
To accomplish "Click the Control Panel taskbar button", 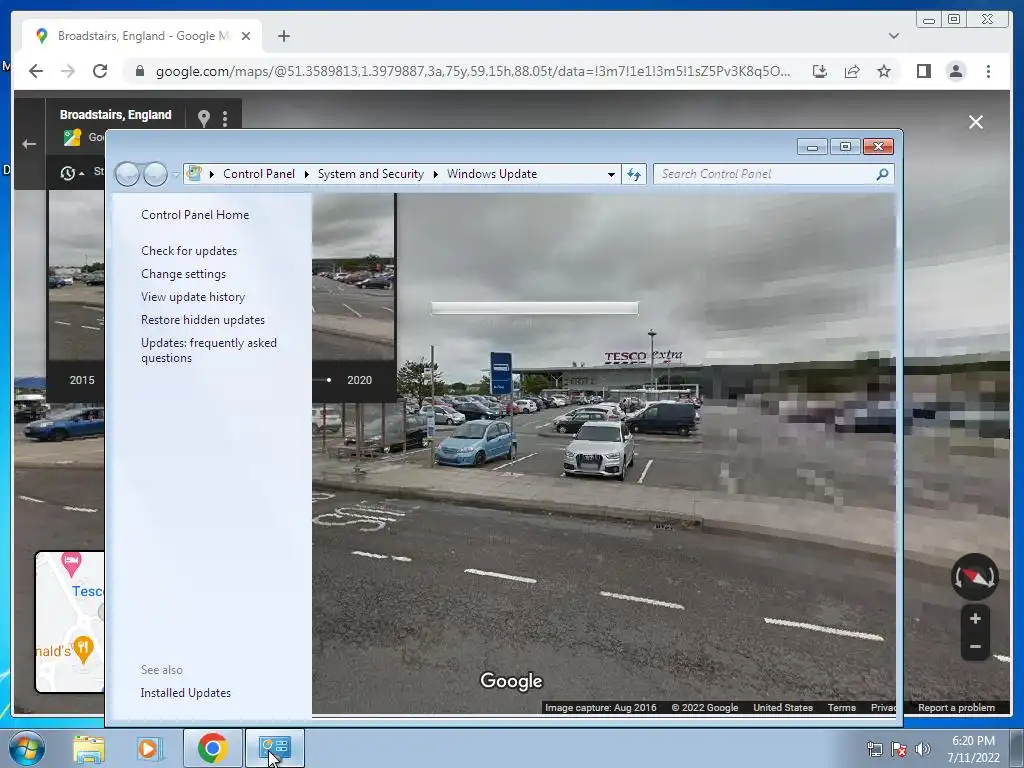I will tap(274, 748).
